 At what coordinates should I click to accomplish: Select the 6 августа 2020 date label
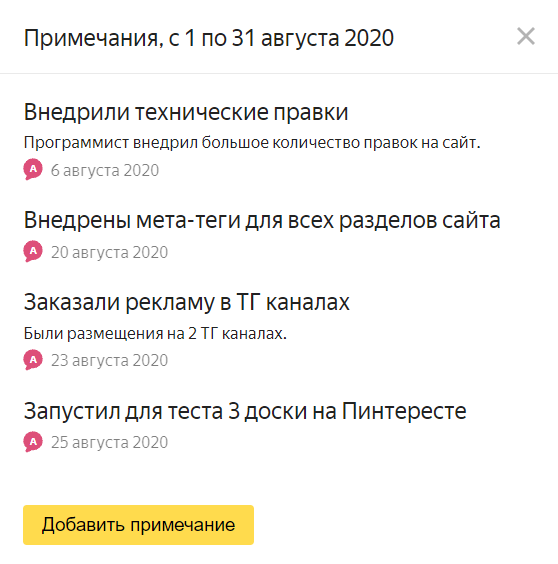(105, 170)
